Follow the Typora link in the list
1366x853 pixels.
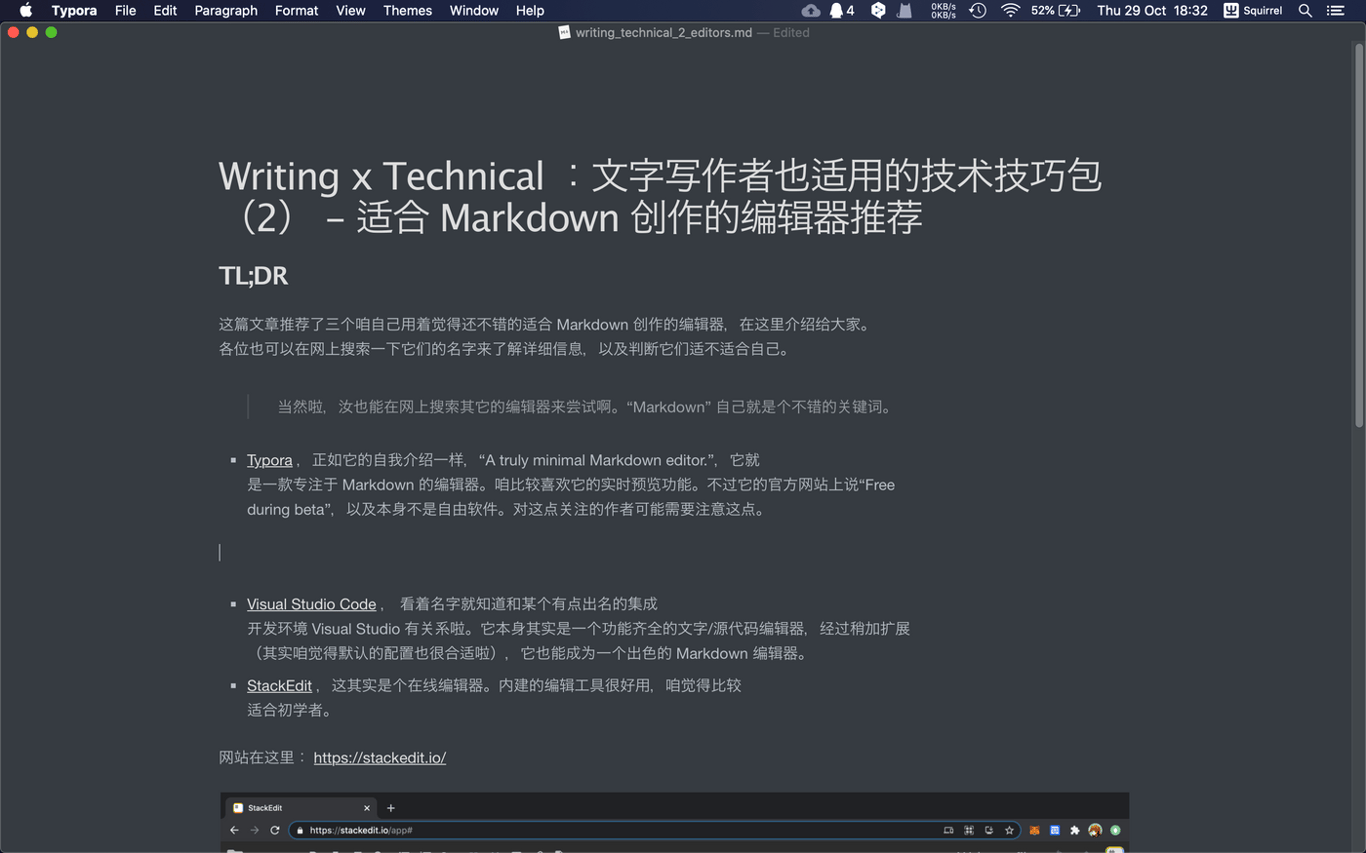click(270, 460)
